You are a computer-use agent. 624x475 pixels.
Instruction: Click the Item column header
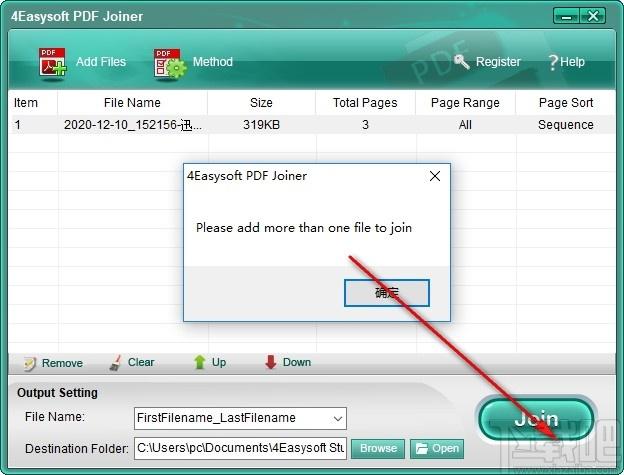pos(26,103)
